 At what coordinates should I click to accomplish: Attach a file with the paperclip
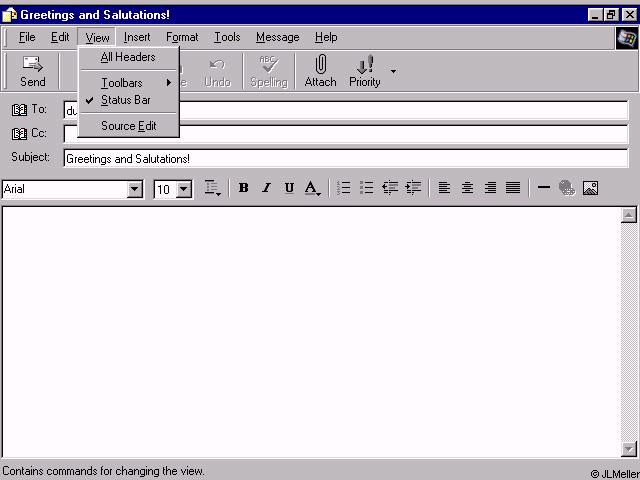(320, 71)
